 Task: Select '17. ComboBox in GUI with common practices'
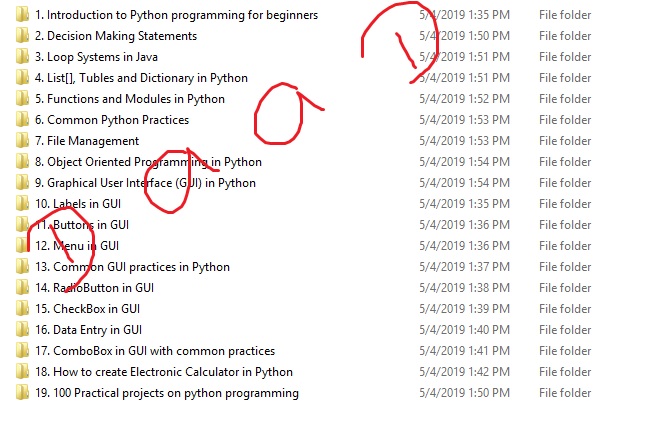(155, 351)
